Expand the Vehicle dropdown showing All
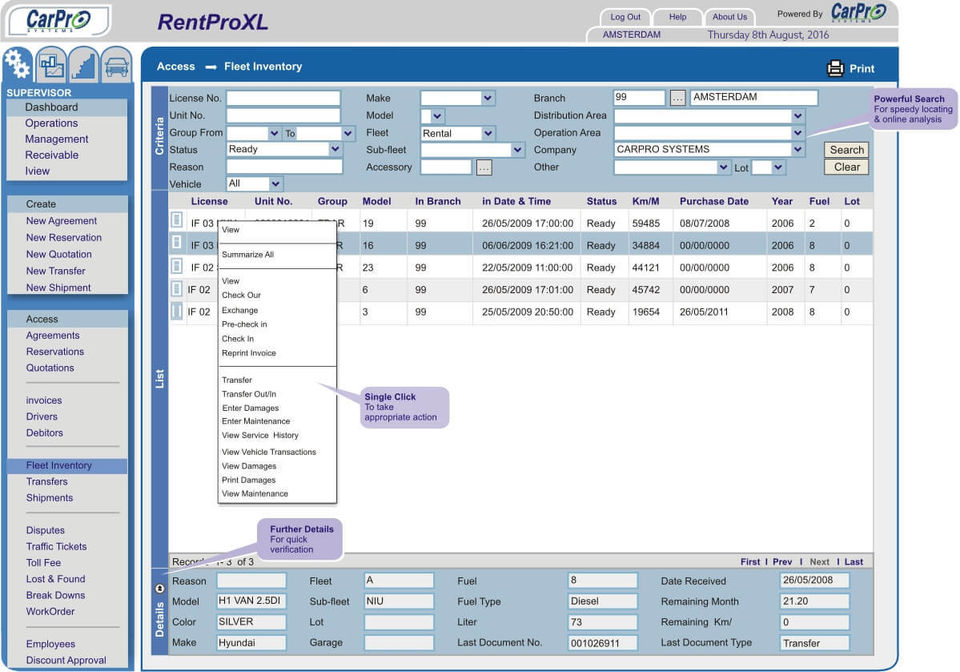The width and height of the screenshot is (960, 672). [x=275, y=184]
